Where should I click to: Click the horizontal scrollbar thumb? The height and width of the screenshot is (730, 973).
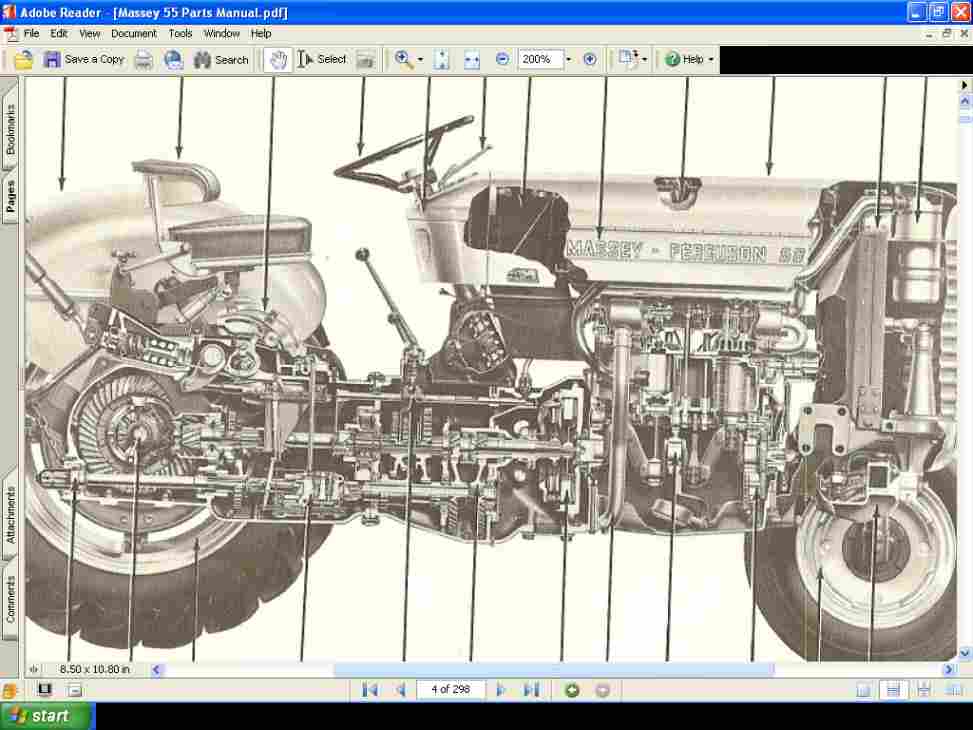pos(554,670)
